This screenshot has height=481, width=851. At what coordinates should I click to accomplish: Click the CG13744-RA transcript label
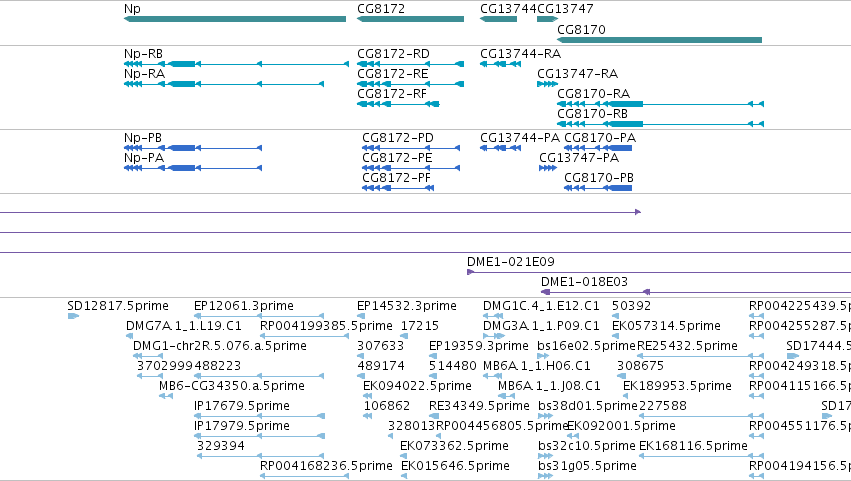pos(520,54)
